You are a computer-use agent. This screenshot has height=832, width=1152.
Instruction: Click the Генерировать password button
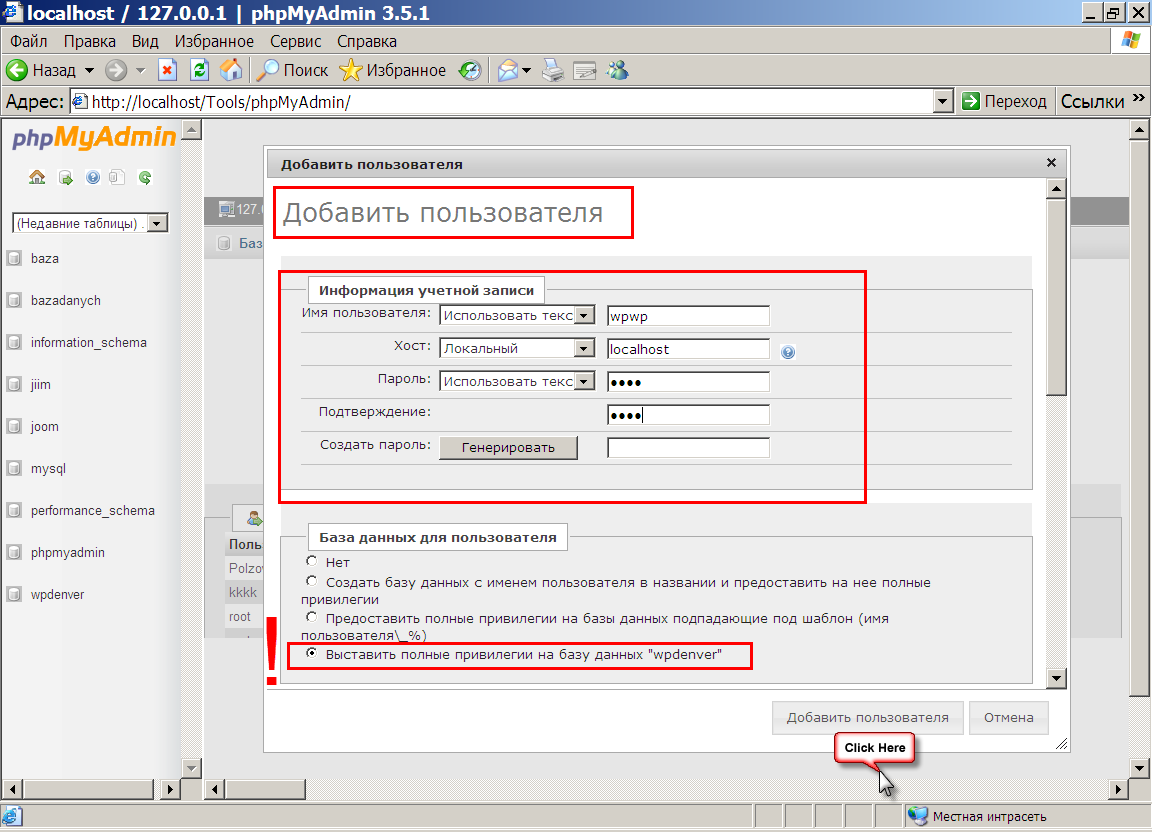pos(508,448)
